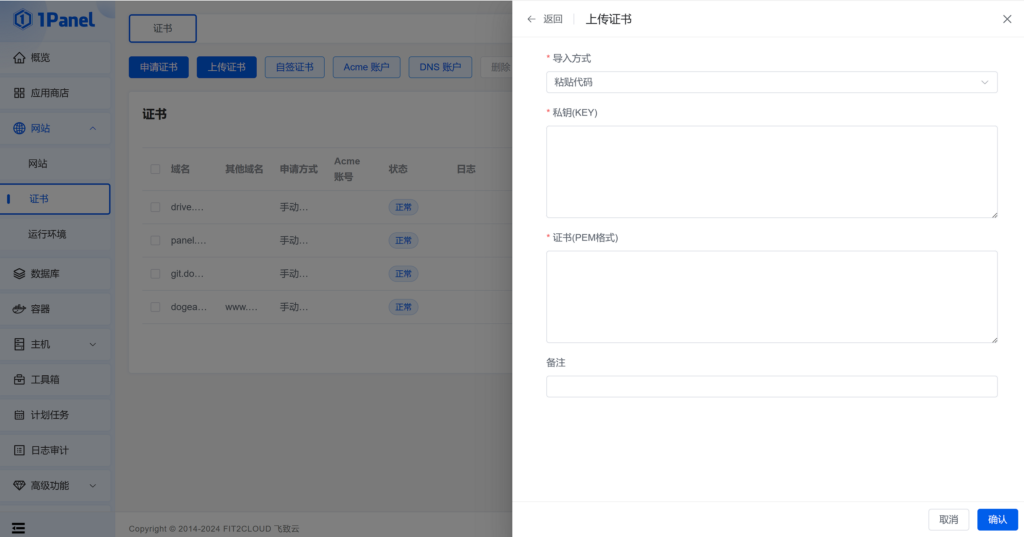
Task: Focus the 备注 remarks input field
Action: (x=771, y=387)
